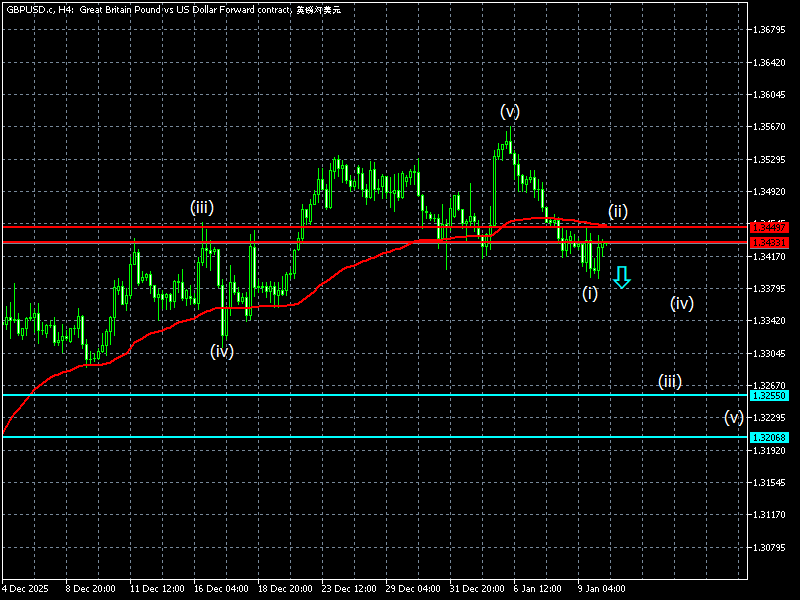Select the (iii) wave label at the mid-December high
This screenshot has width=800, height=600.
(202, 208)
